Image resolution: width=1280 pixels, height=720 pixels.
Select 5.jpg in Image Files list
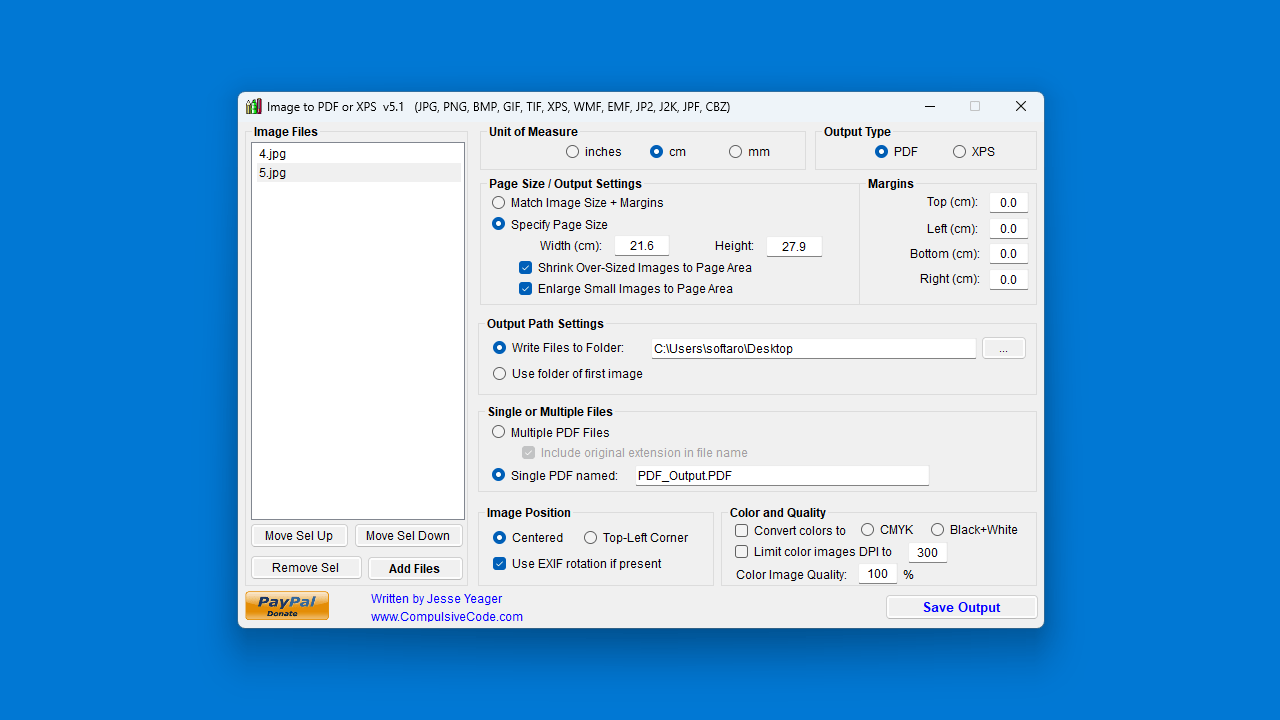(x=357, y=173)
